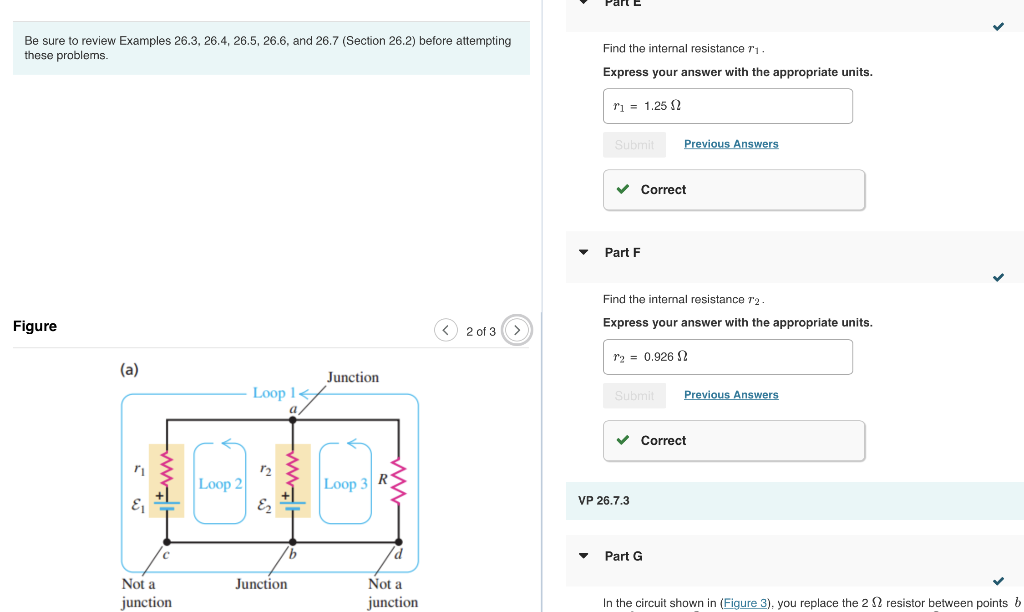Image resolution: width=1024 pixels, height=612 pixels.
Task: Click the Submit button in Part F
Action: [634, 395]
